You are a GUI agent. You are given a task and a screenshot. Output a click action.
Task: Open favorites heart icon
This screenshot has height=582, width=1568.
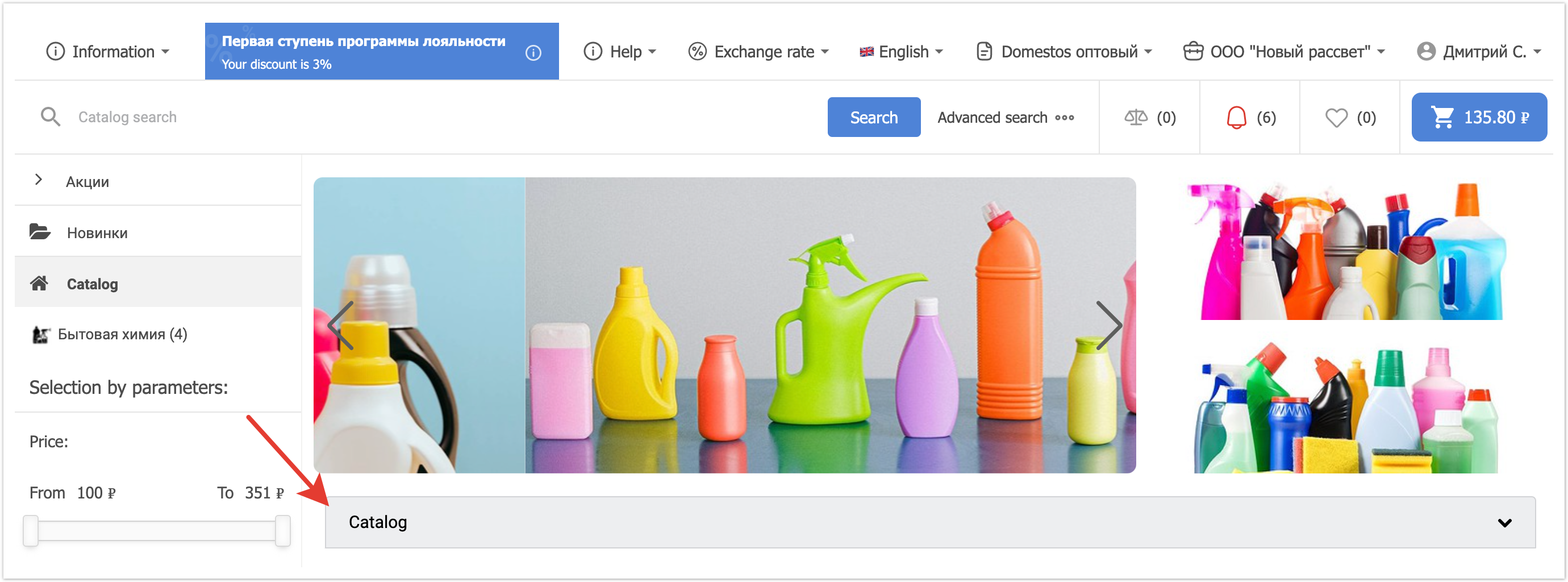click(x=1336, y=117)
